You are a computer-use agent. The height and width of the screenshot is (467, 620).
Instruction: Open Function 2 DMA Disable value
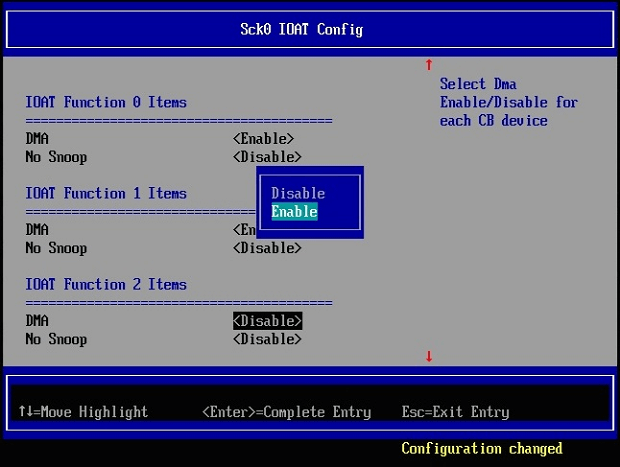[x=267, y=321]
